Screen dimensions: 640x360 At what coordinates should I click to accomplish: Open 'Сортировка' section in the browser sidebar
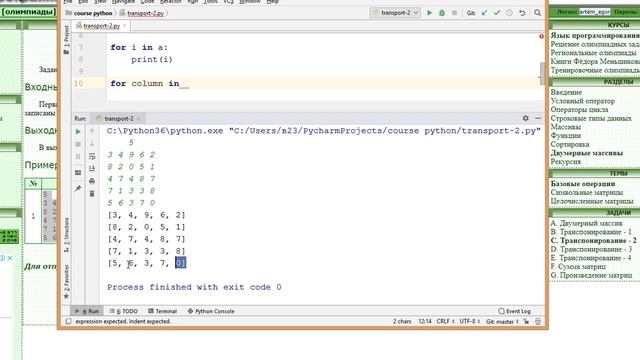pos(570,144)
